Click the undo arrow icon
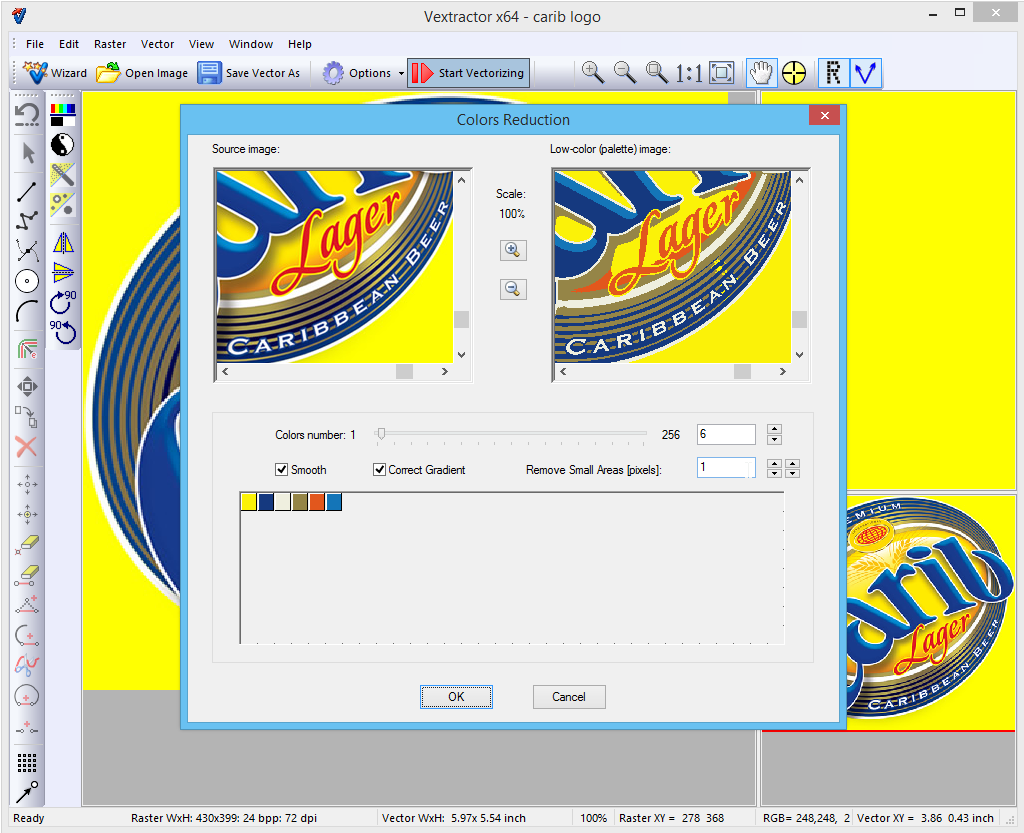 tap(28, 113)
